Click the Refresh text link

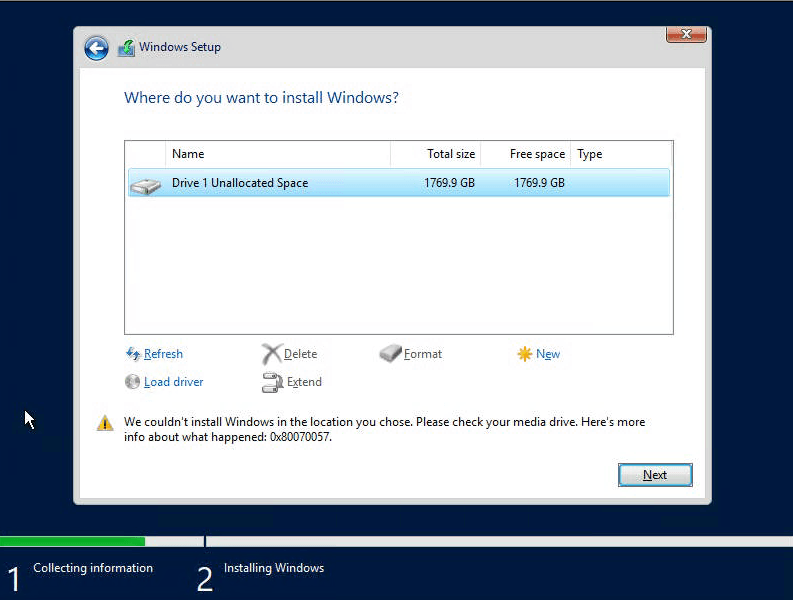pyautogui.click(x=163, y=354)
